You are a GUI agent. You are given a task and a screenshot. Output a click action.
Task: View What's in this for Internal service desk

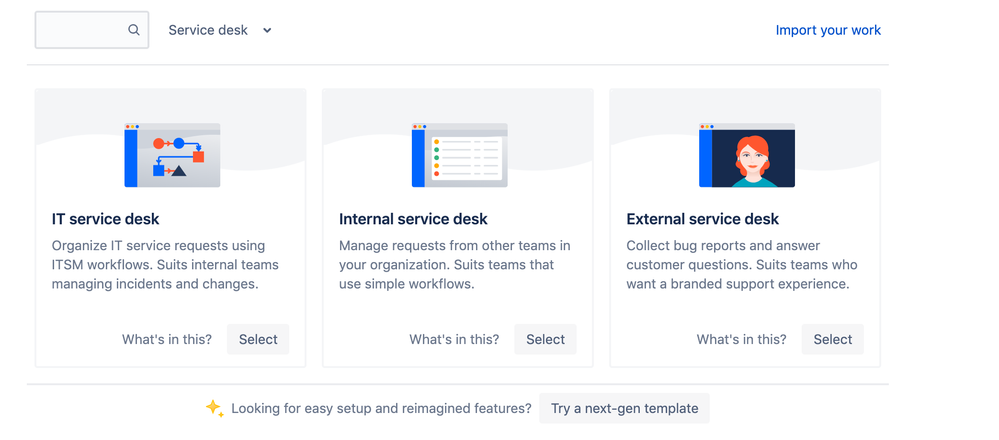point(454,339)
